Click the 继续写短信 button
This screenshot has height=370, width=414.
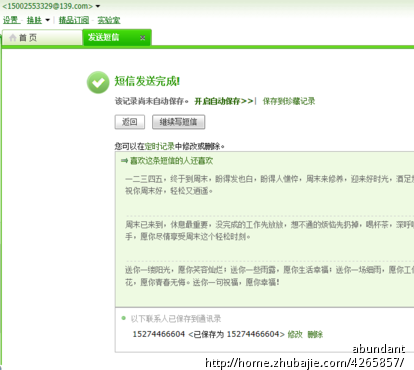point(178,122)
